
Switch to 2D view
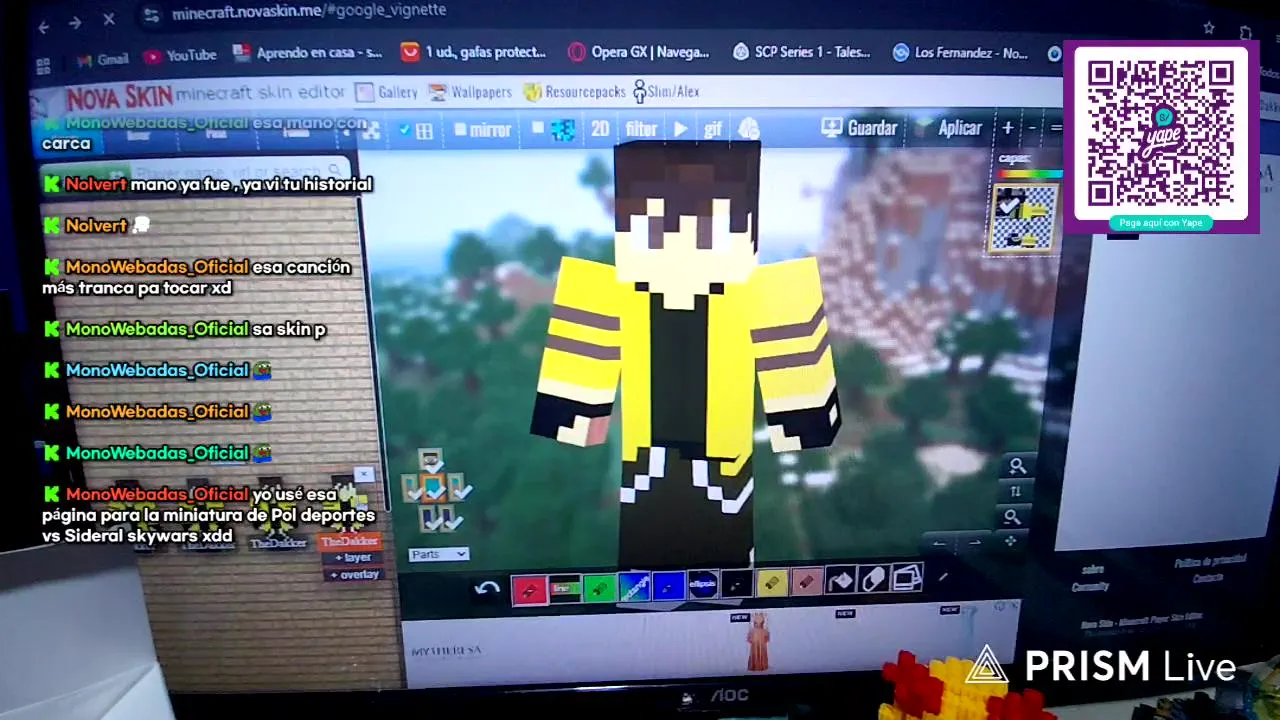click(600, 129)
